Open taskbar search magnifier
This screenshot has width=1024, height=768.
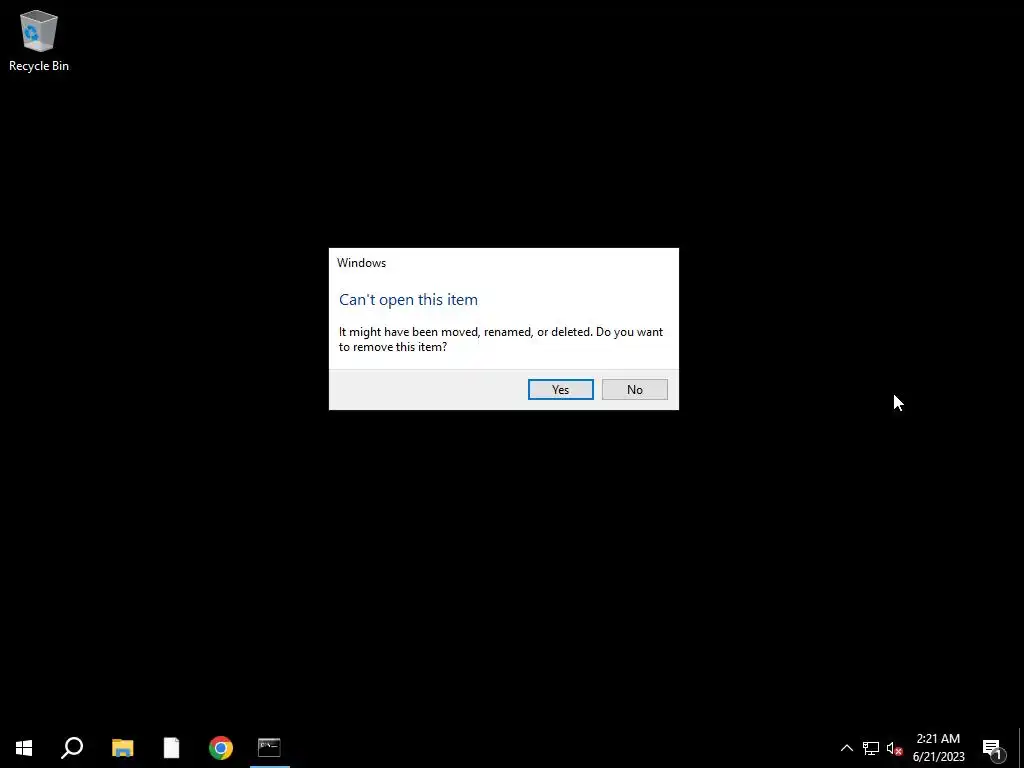coord(72,747)
